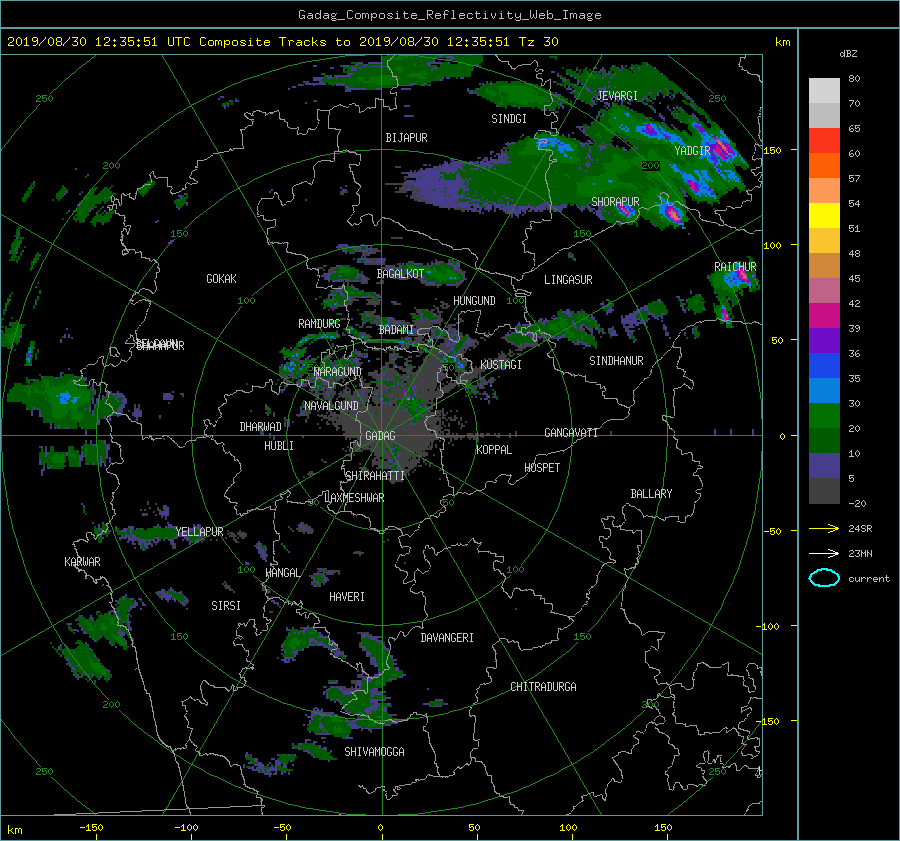The image size is (900, 841).
Task: Click the 23MN white arrow legend icon
Action: [824, 553]
